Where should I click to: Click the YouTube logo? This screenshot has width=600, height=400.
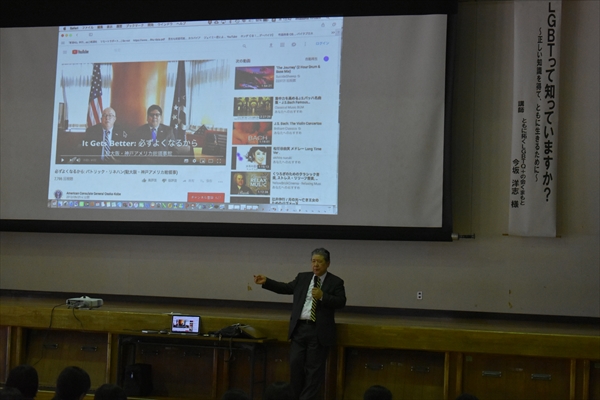[x=84, y=51]
